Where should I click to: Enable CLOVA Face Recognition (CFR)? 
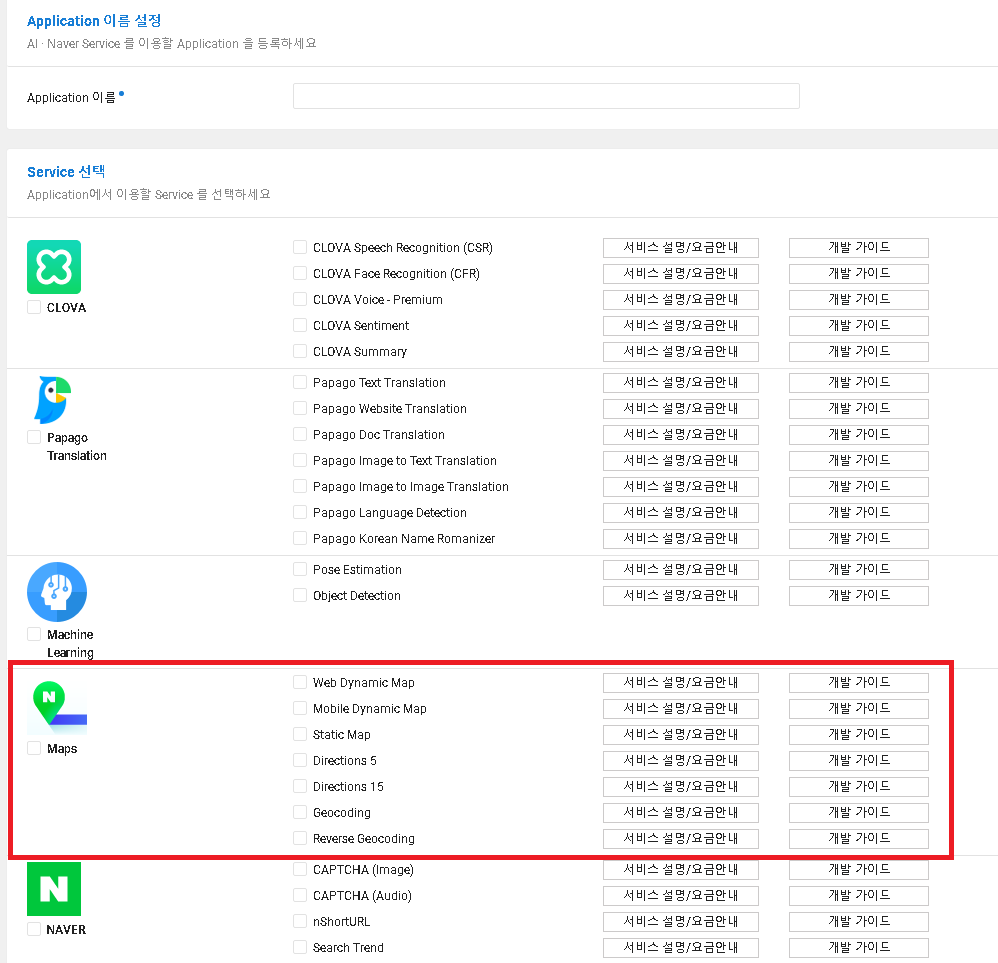point(300,273)
